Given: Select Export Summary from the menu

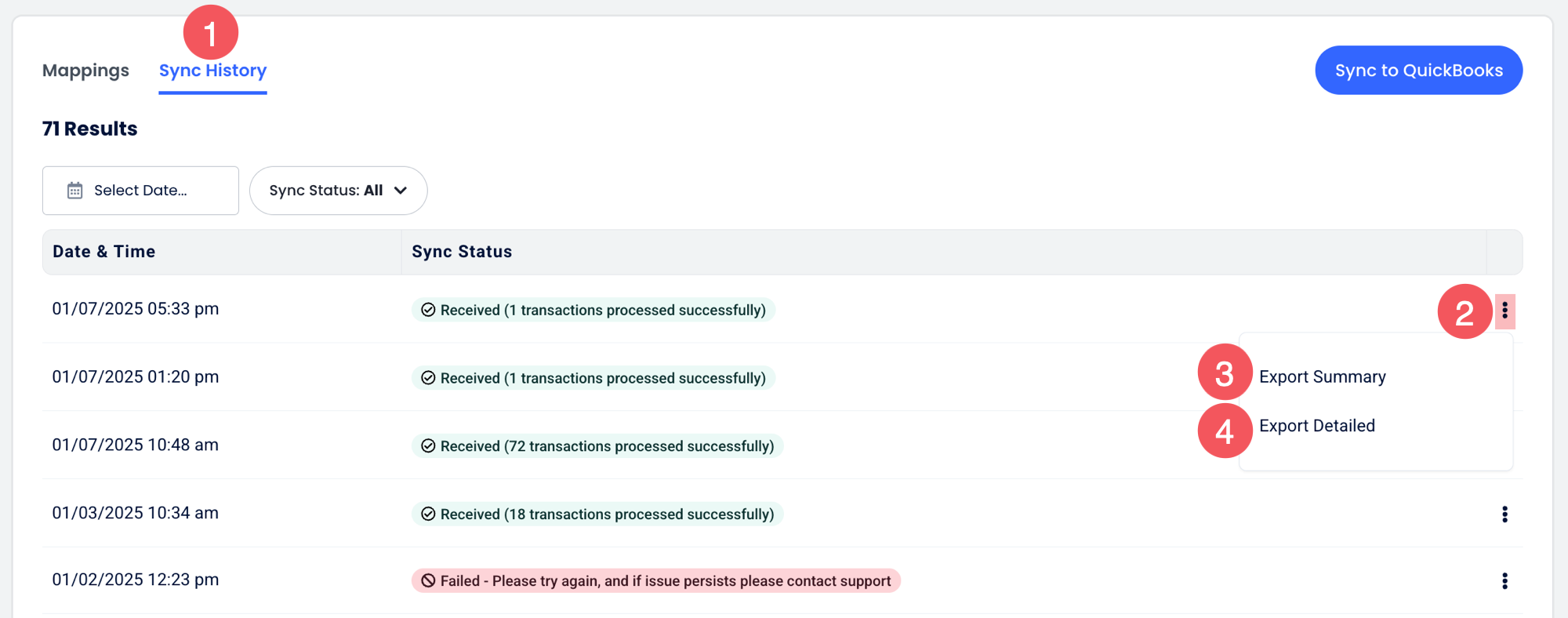Looking at the screenshot, I should [1322, 377].
